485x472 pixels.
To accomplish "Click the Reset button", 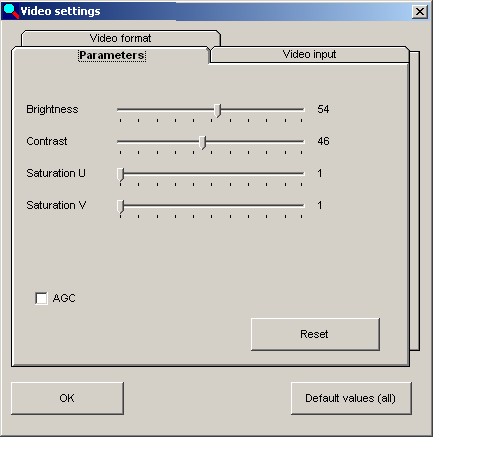I will click(315, 334).
